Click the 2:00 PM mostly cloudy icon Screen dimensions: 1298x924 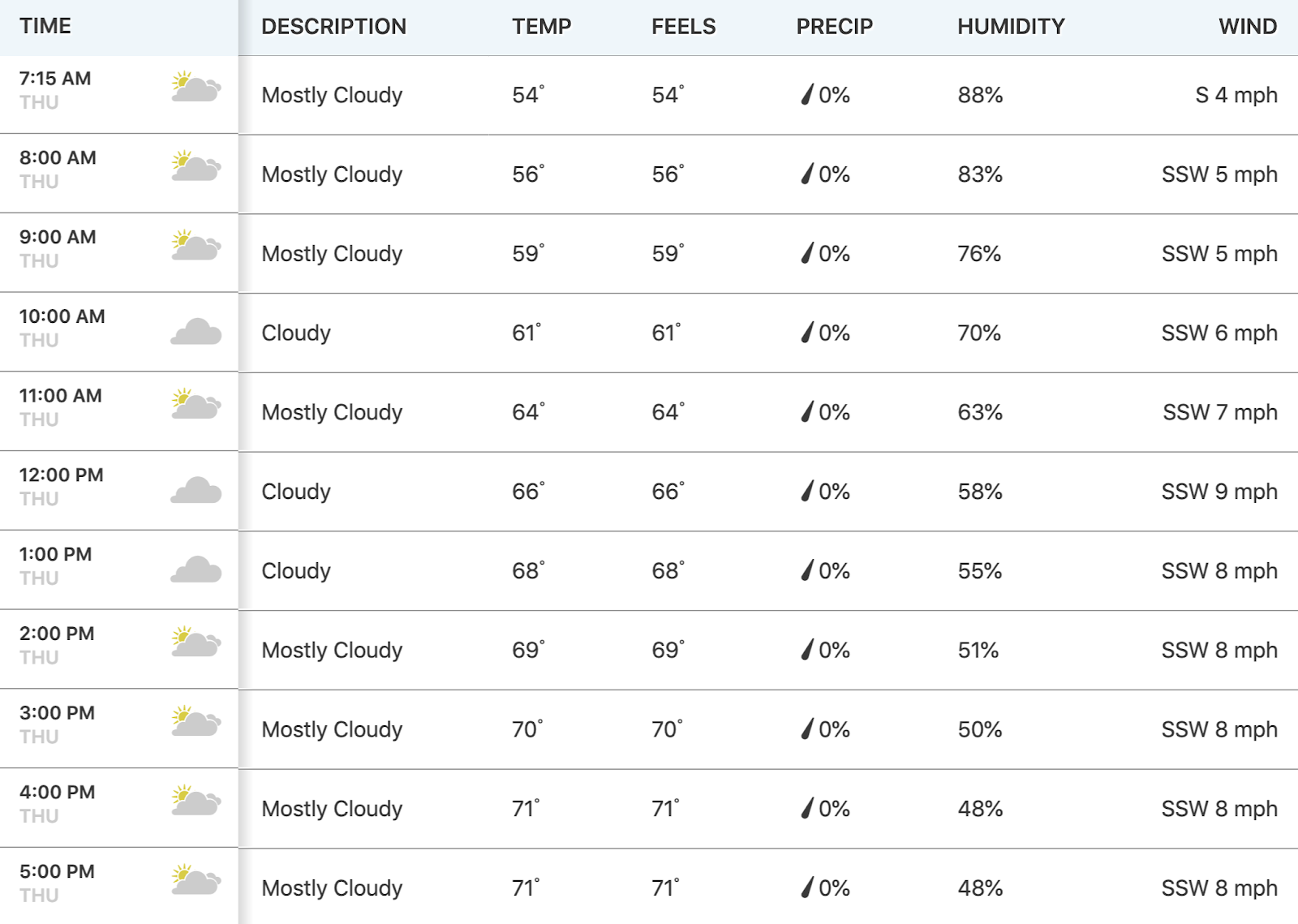pyautogui.click(x=196, y=642)
